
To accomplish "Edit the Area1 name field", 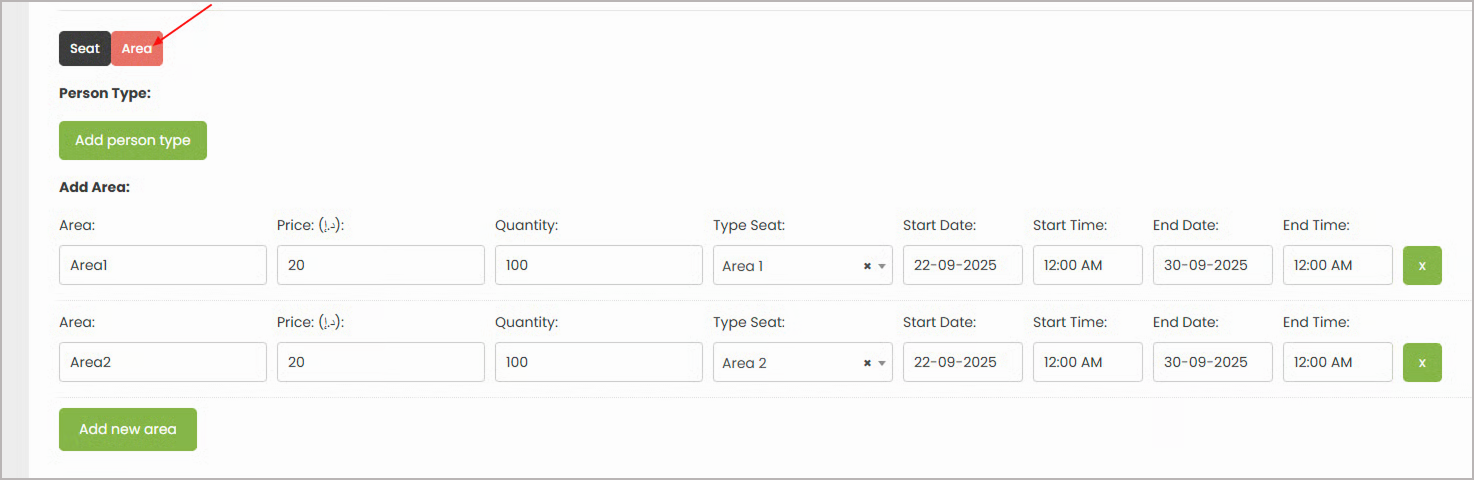I will [x=163, y=265].
